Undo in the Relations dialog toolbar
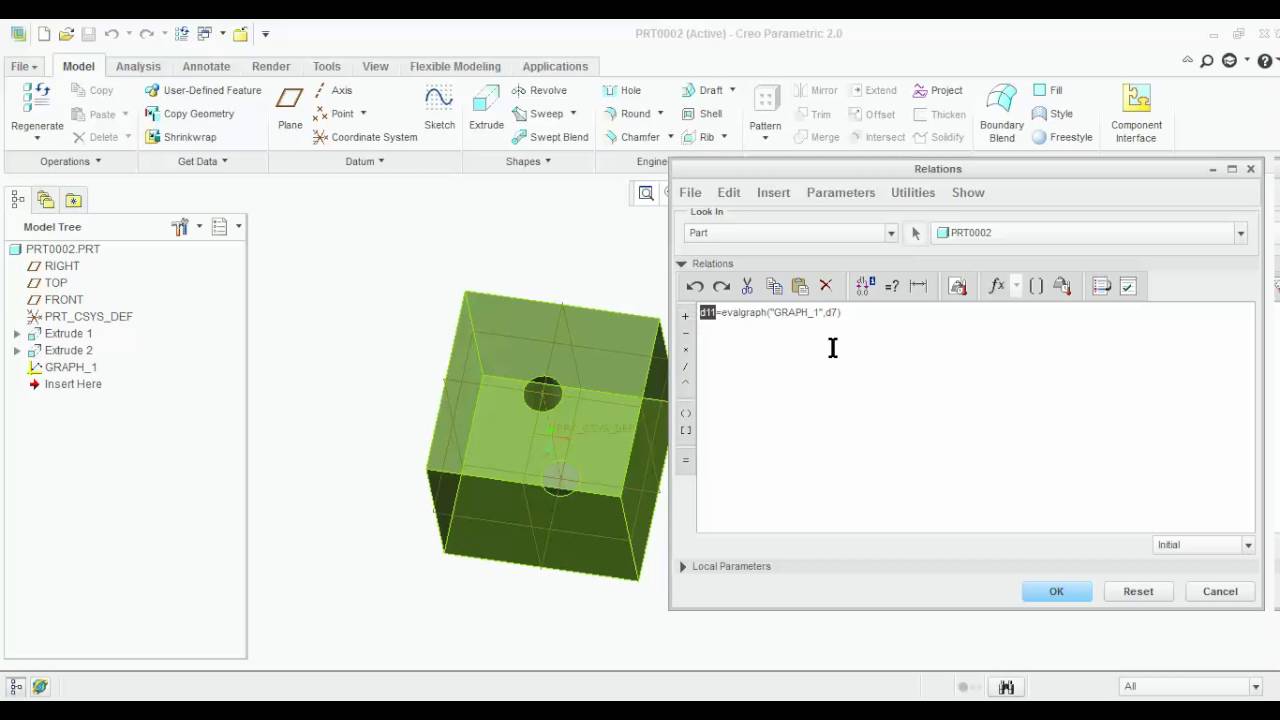Viewport: 1280px width, 720px height. point(695,287)
